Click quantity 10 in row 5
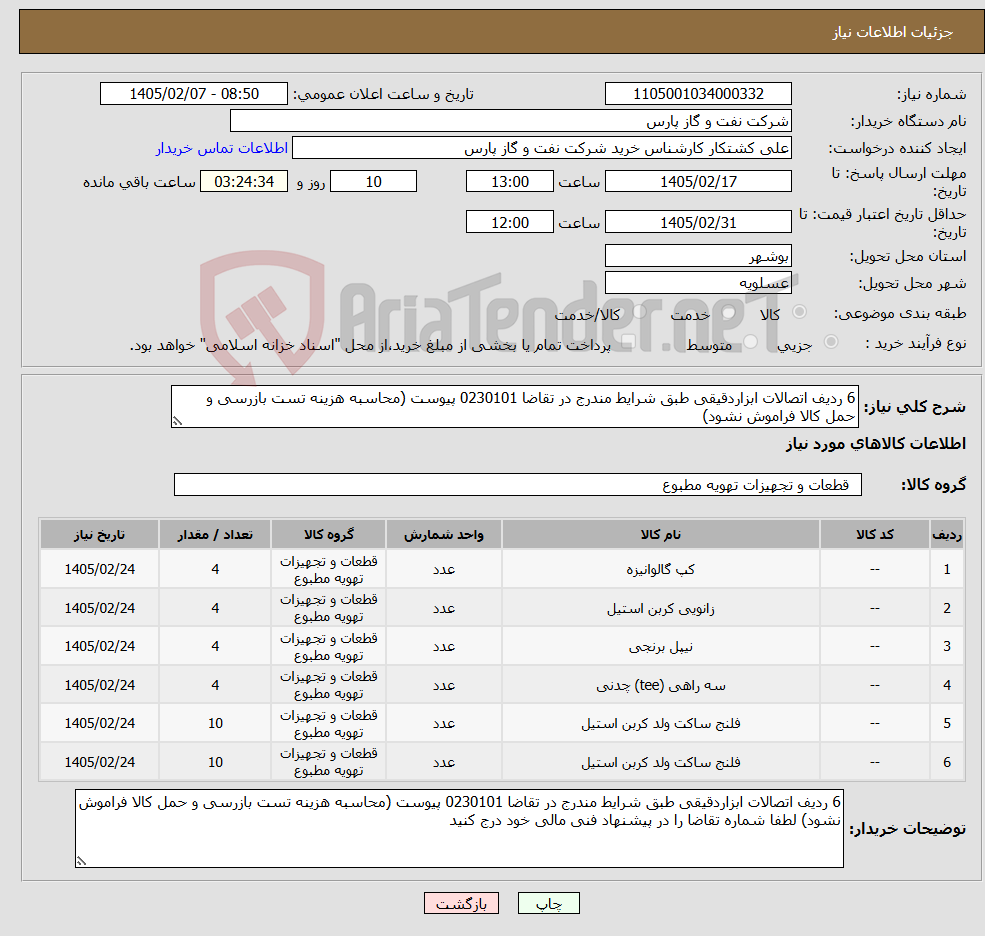Image resolution: width=985 pixels, height=936 pixels. (215, 724)
